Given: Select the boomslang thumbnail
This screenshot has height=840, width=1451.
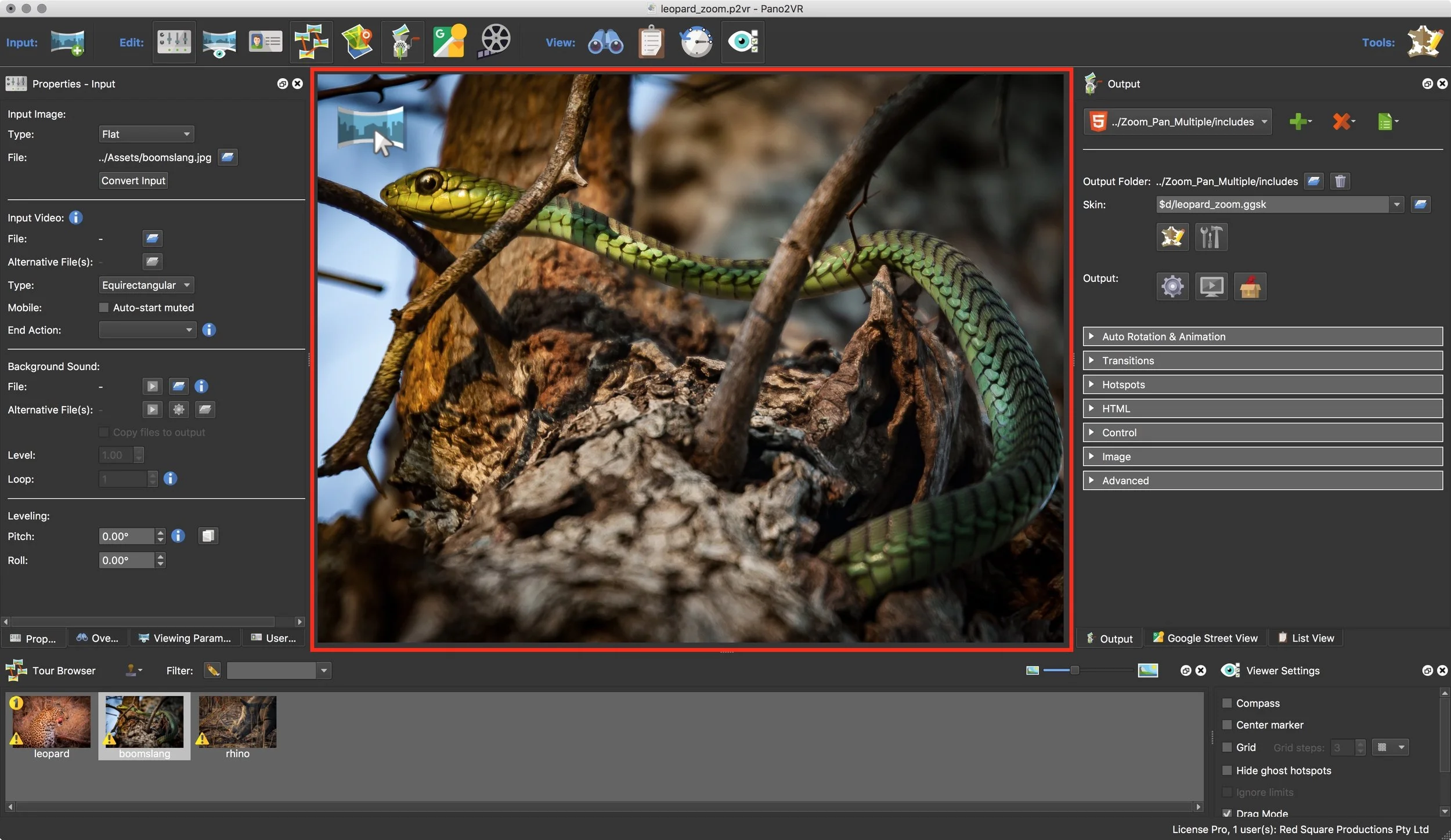Looking at the screenshot, I should tap(144, 727).
